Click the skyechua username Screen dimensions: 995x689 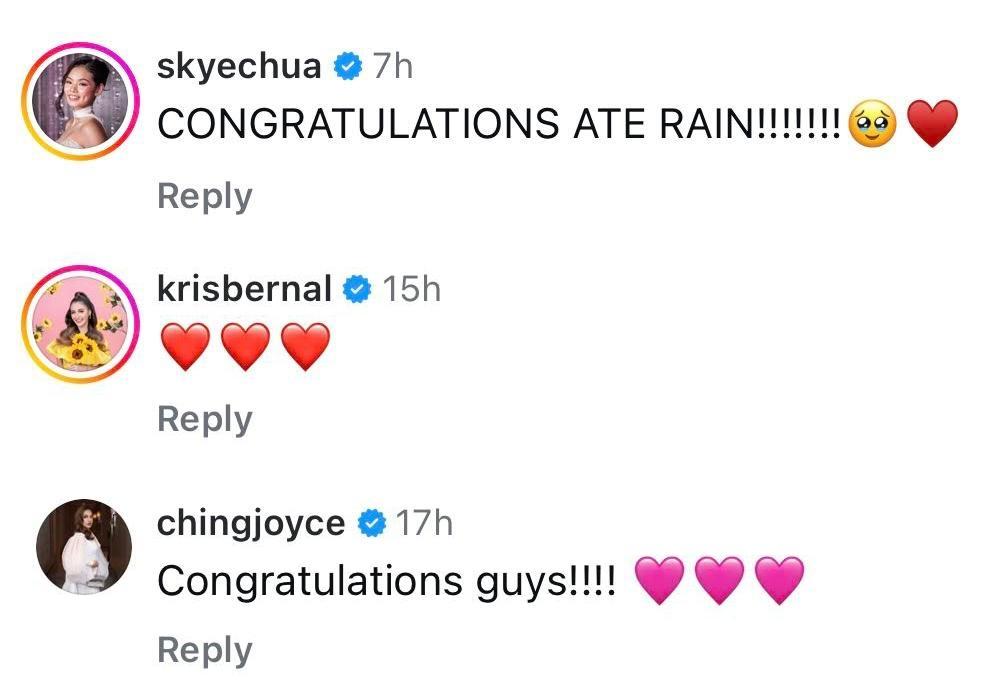tap(240, 67)
